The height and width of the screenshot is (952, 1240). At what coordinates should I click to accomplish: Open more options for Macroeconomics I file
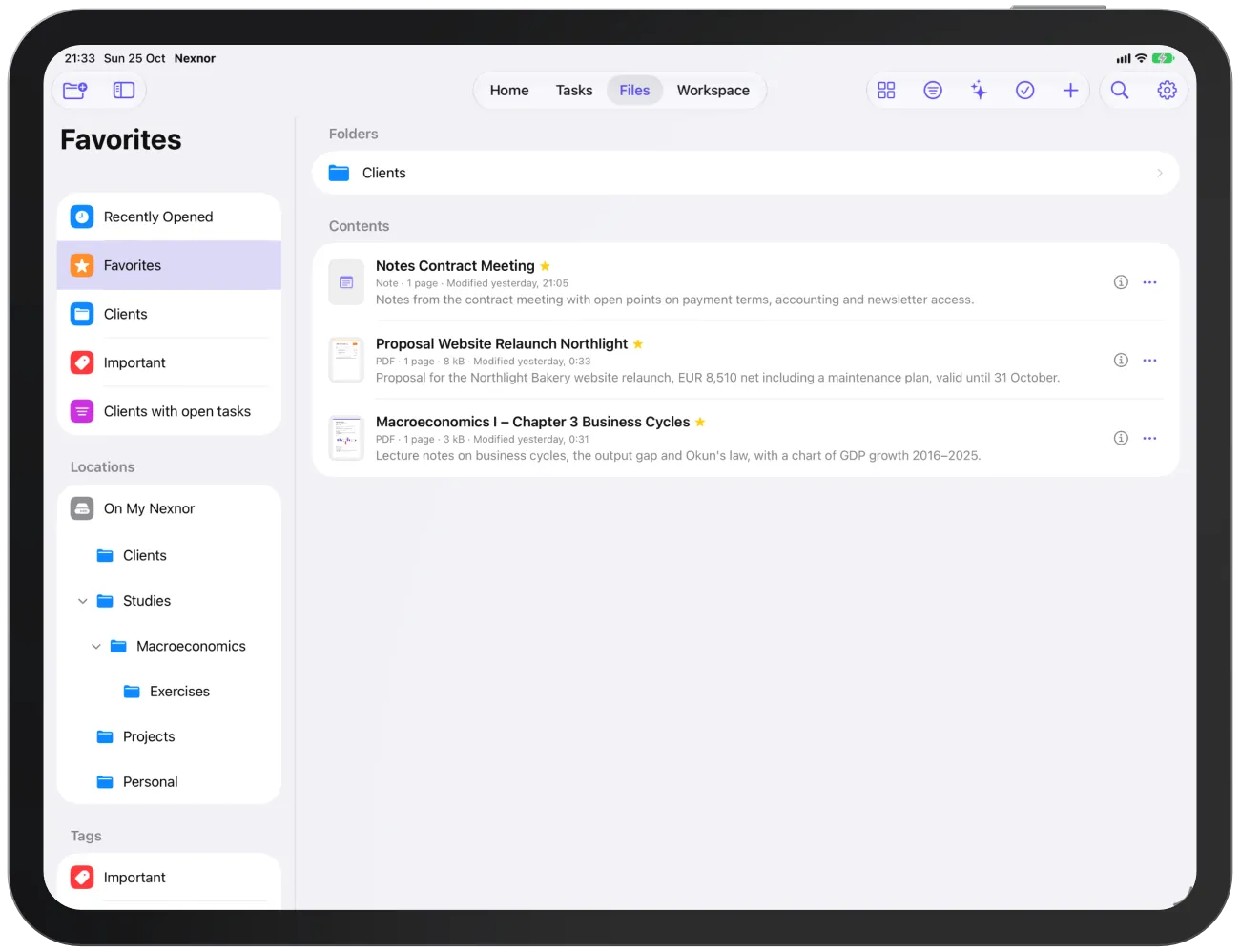[1149, 439]
